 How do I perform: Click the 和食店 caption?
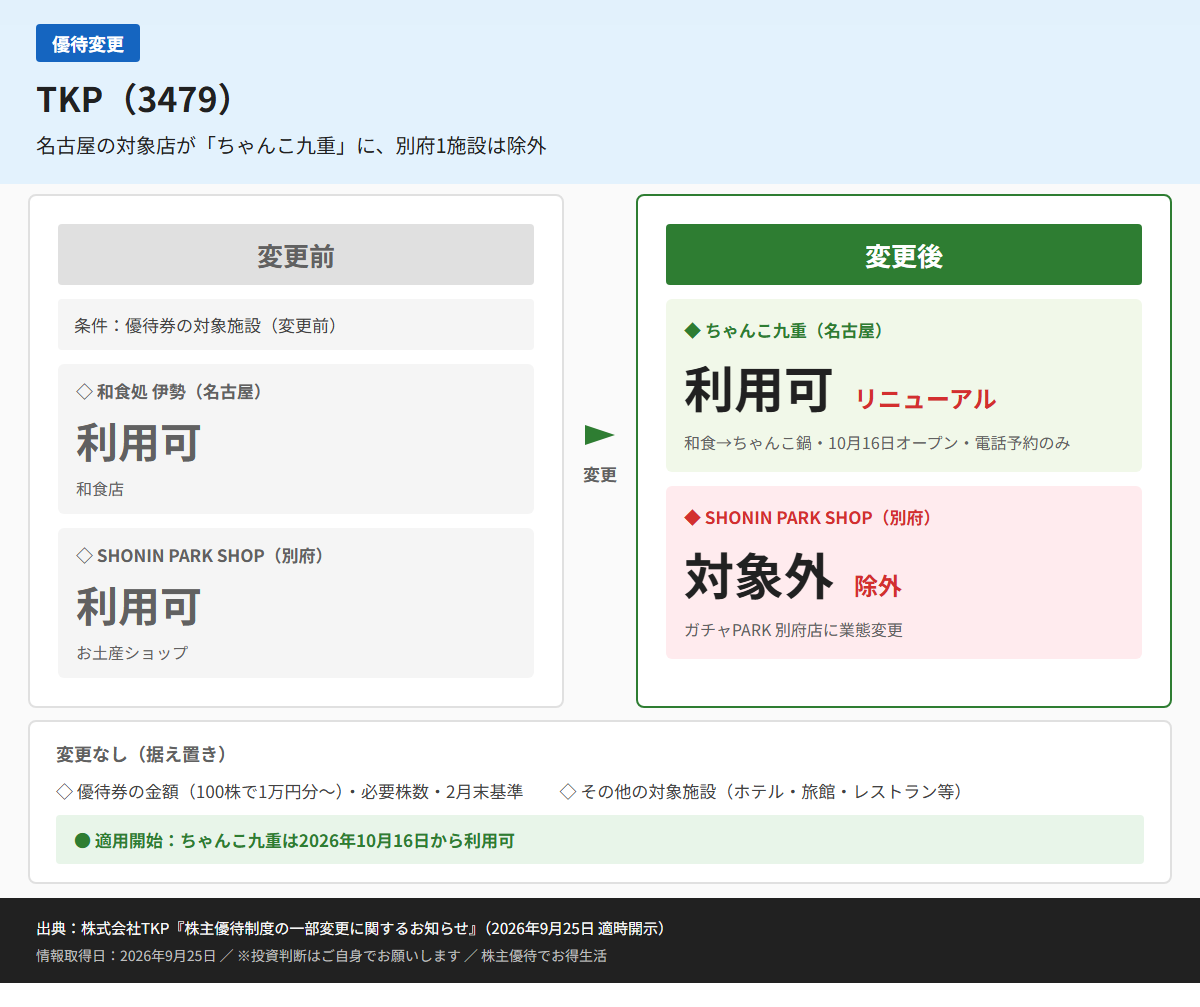[x=100, y=489]
